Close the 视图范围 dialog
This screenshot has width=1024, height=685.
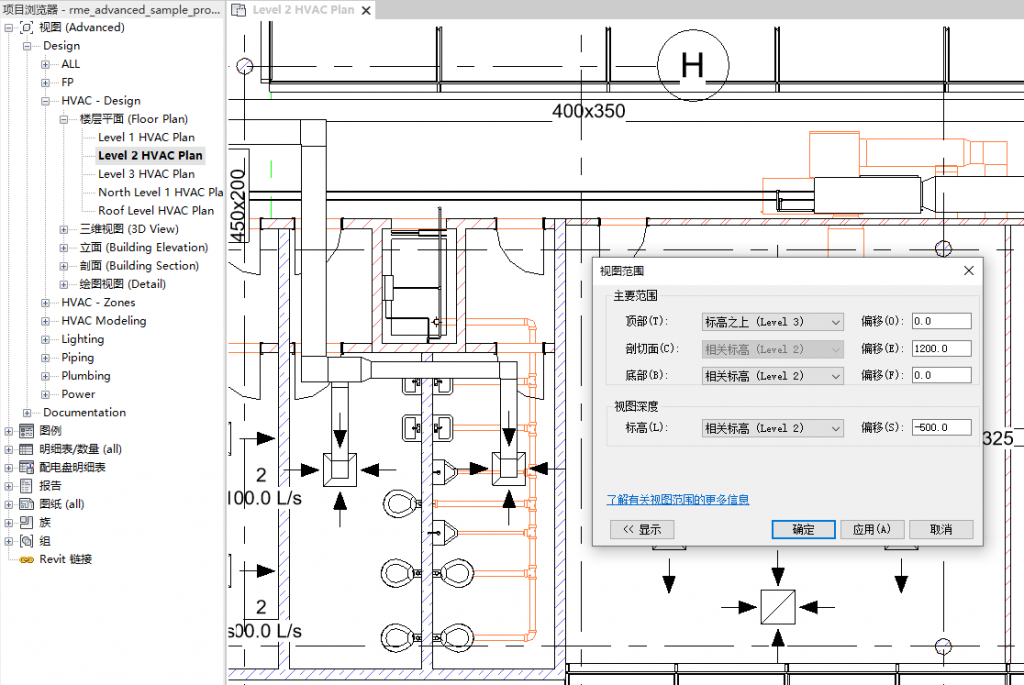969,270
